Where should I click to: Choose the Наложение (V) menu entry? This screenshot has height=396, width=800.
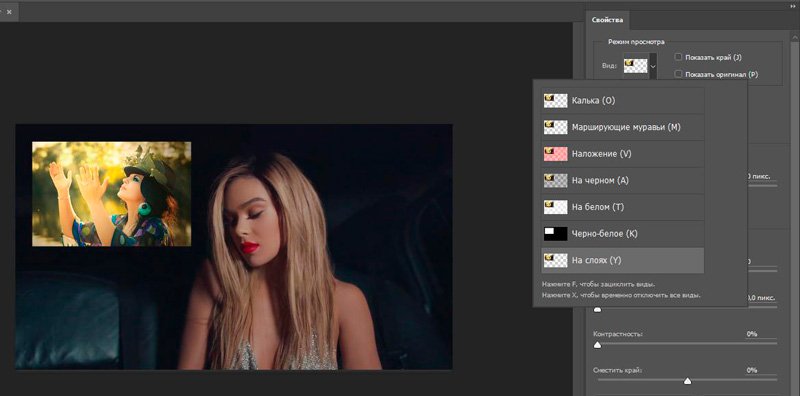(x=622, y=154)
